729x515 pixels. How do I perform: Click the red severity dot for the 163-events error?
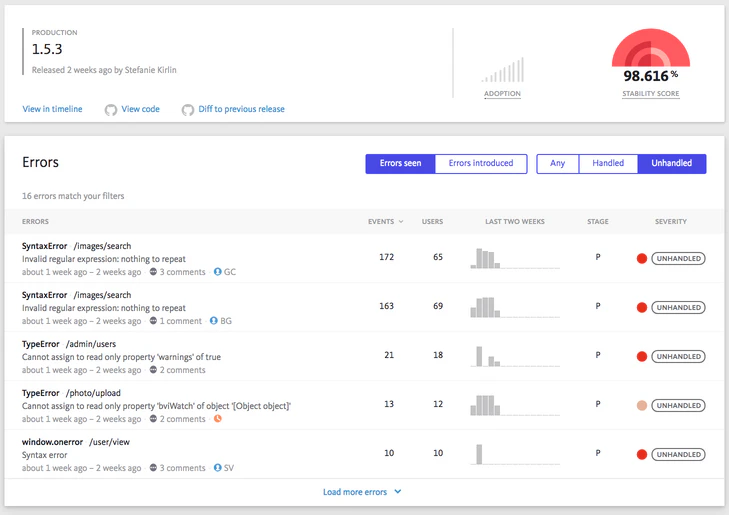click(x=642, y=307)
